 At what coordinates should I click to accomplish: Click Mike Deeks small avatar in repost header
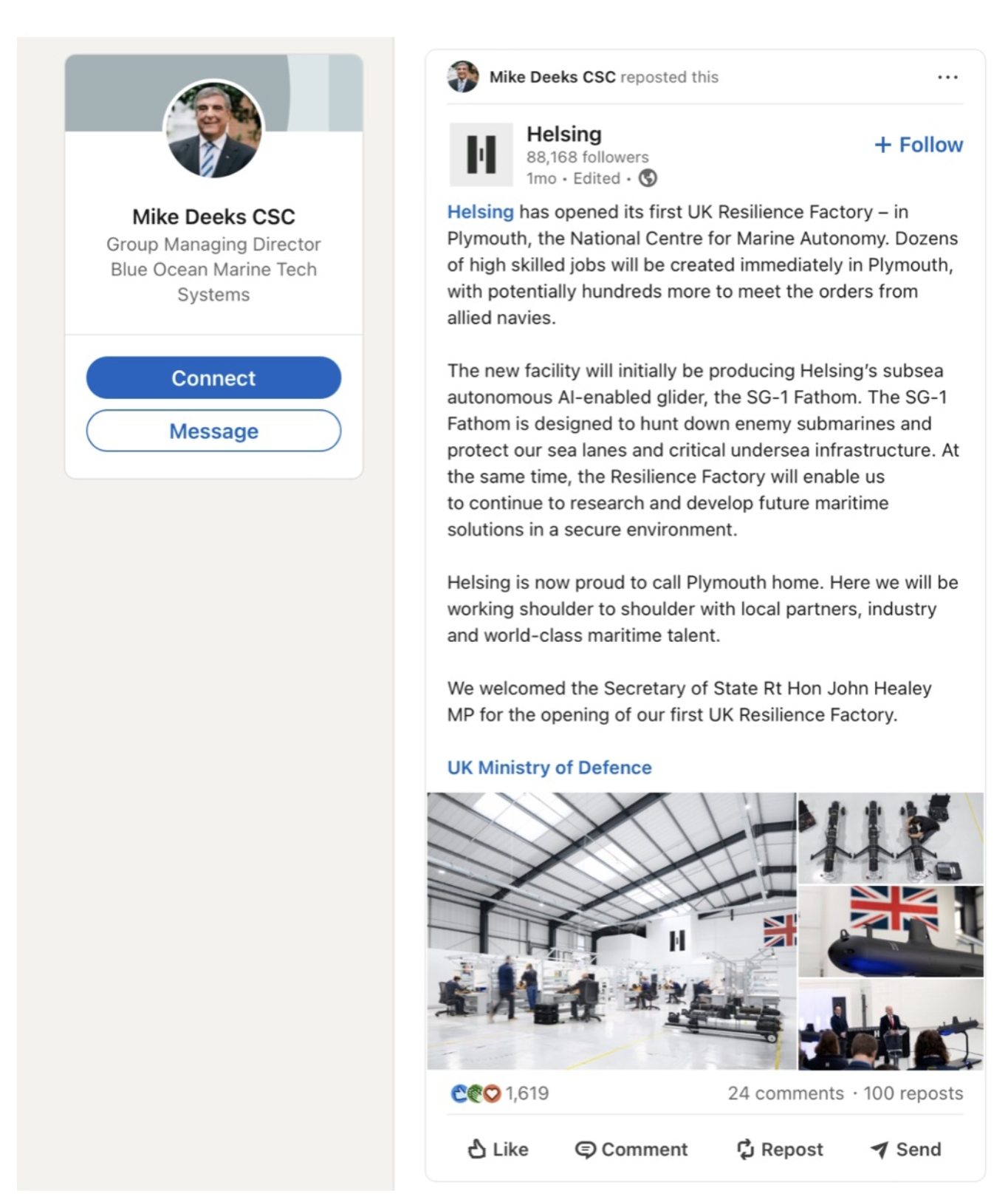[463, 77]
